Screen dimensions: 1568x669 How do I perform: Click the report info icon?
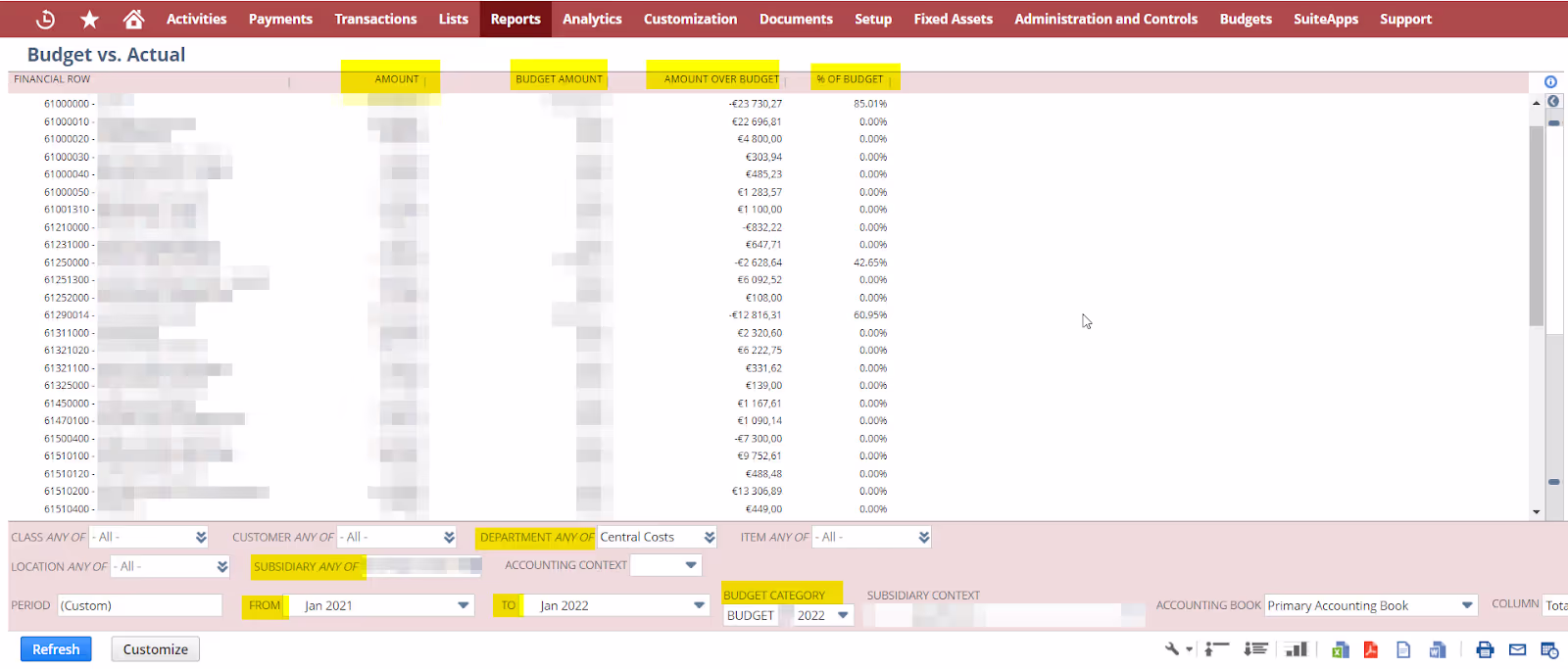pyautogui.click(x=1550, y=82)
